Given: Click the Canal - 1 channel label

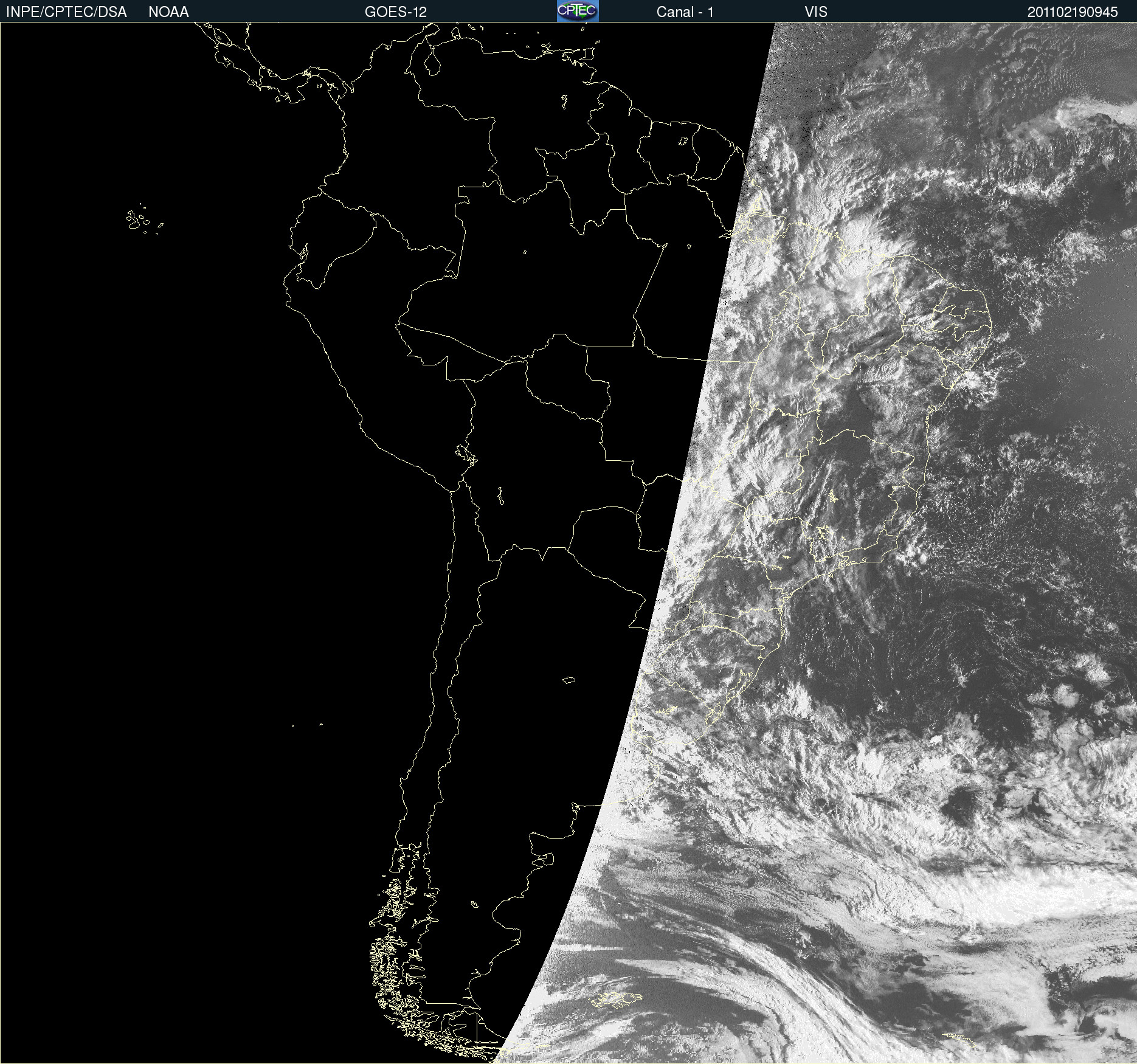Looking at the screenshot, I should pyautogui.click(x=685, y=12).
